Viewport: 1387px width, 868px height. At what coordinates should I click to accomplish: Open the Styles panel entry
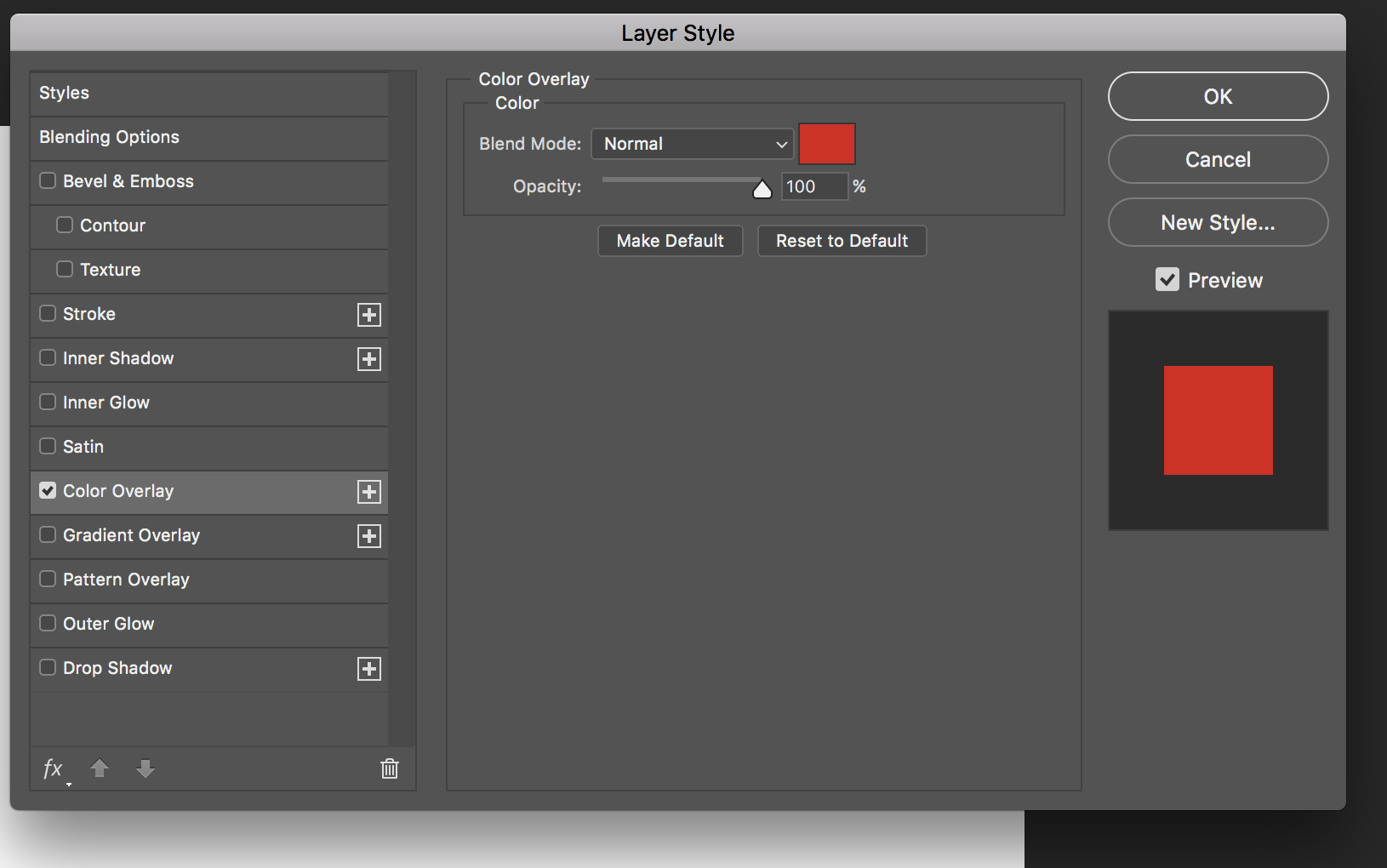pyautogui.click(x=64, y=93)
